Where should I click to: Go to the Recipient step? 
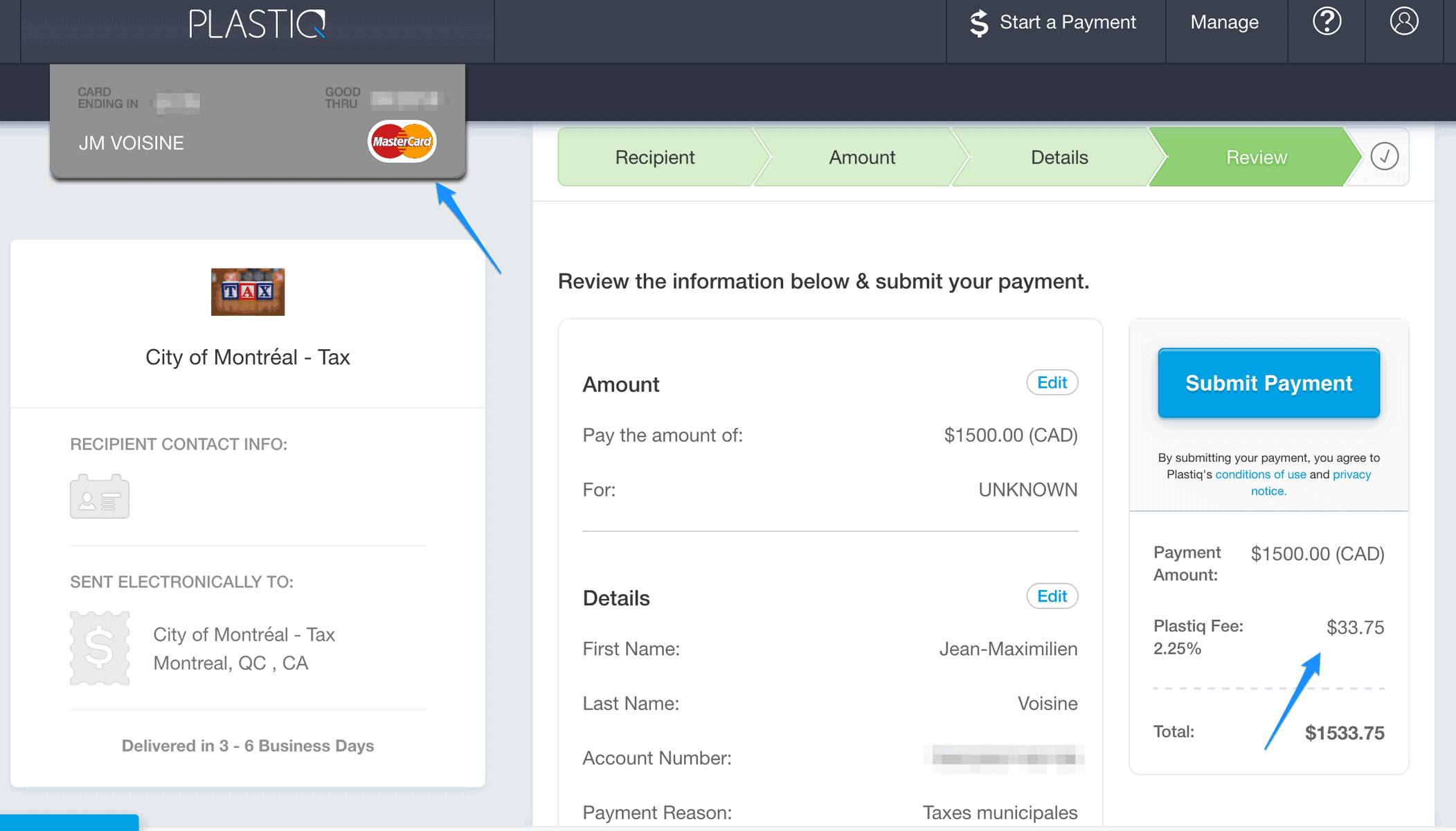point(654,157)
